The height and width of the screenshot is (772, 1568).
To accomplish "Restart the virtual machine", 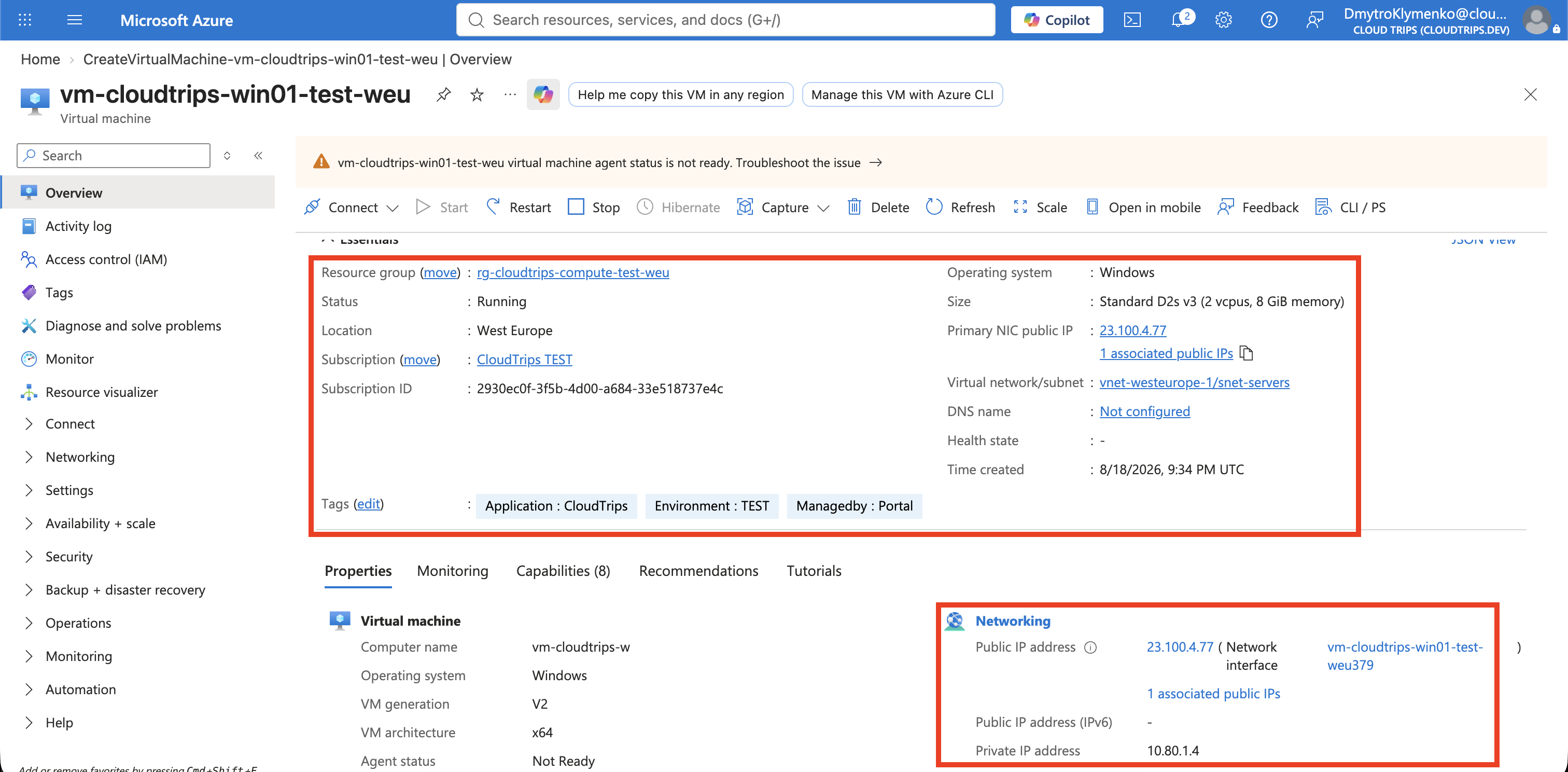I will click(x=519, y=207).
